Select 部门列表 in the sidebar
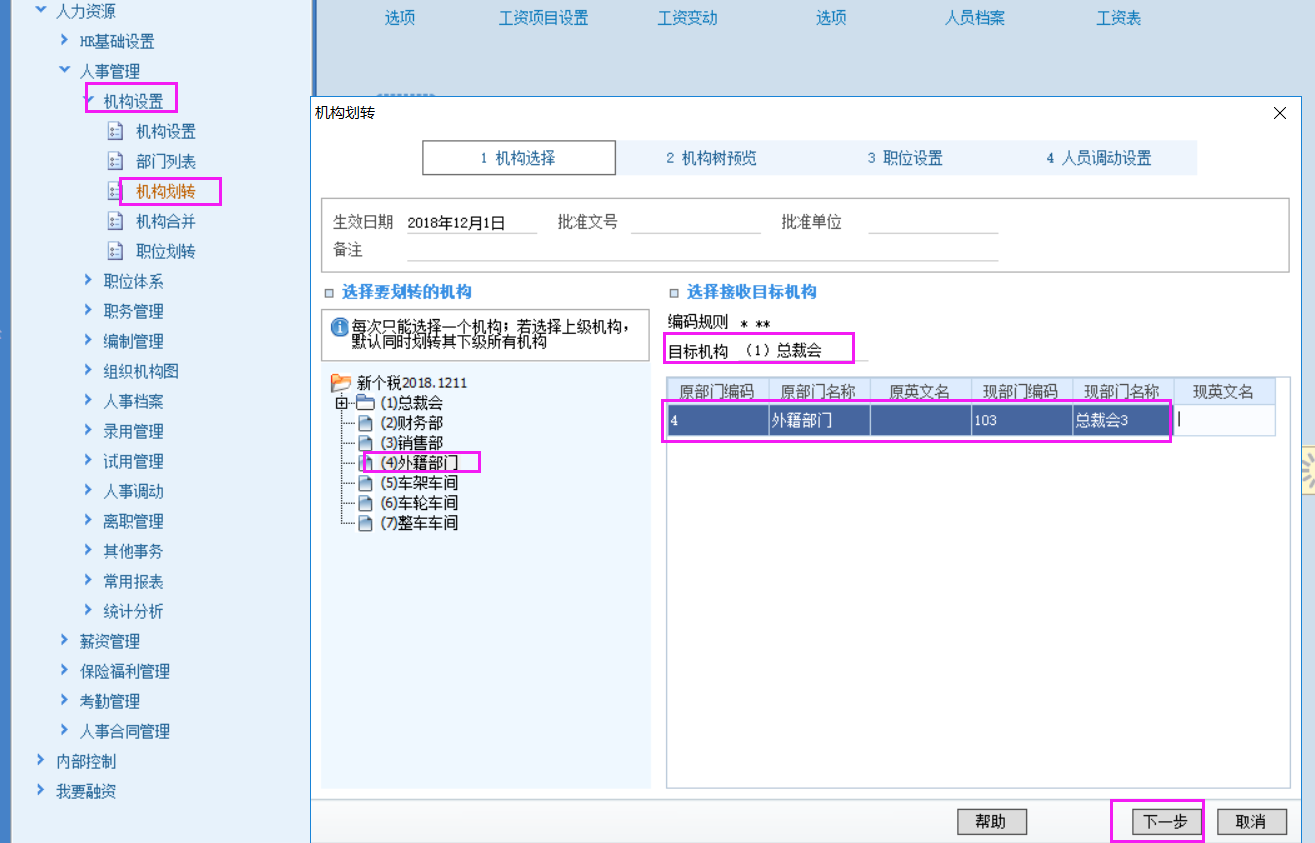Viewport: 1315px width, 843px height. click(x=166, y=161)
